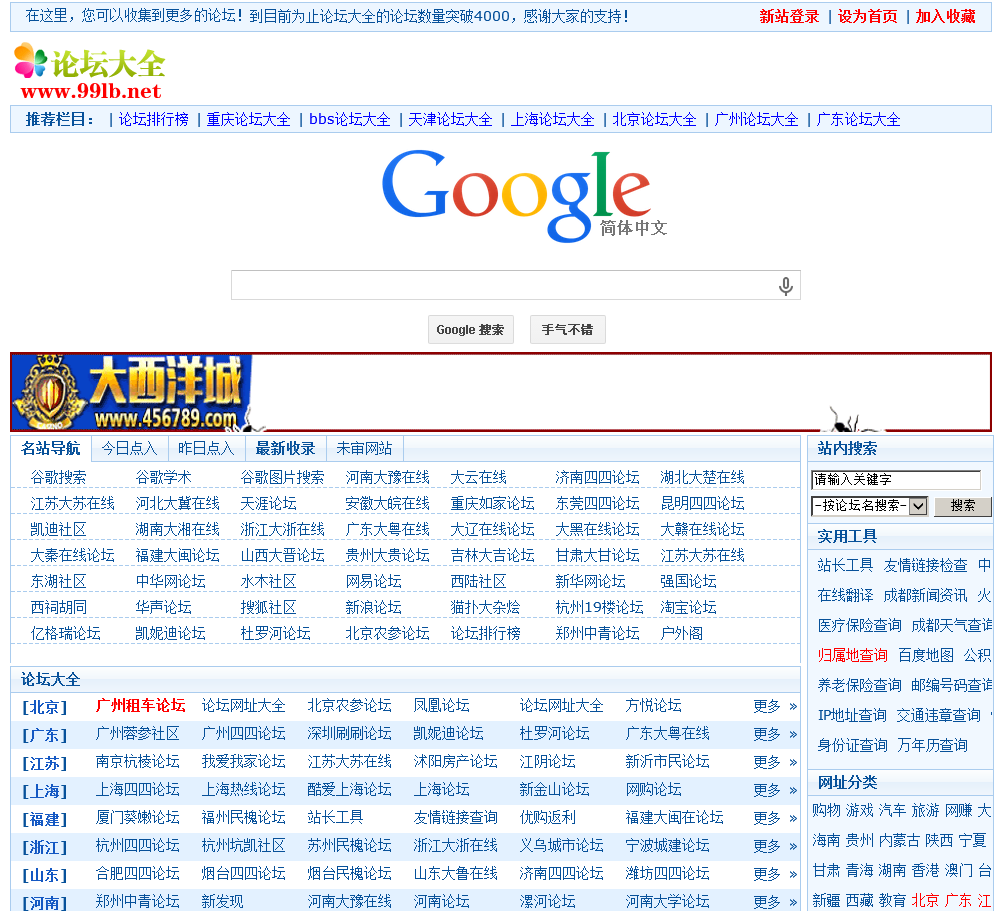Click the red 广州租车论坛 link
This screenshot has height=911, width=1002.
(140, 706)
